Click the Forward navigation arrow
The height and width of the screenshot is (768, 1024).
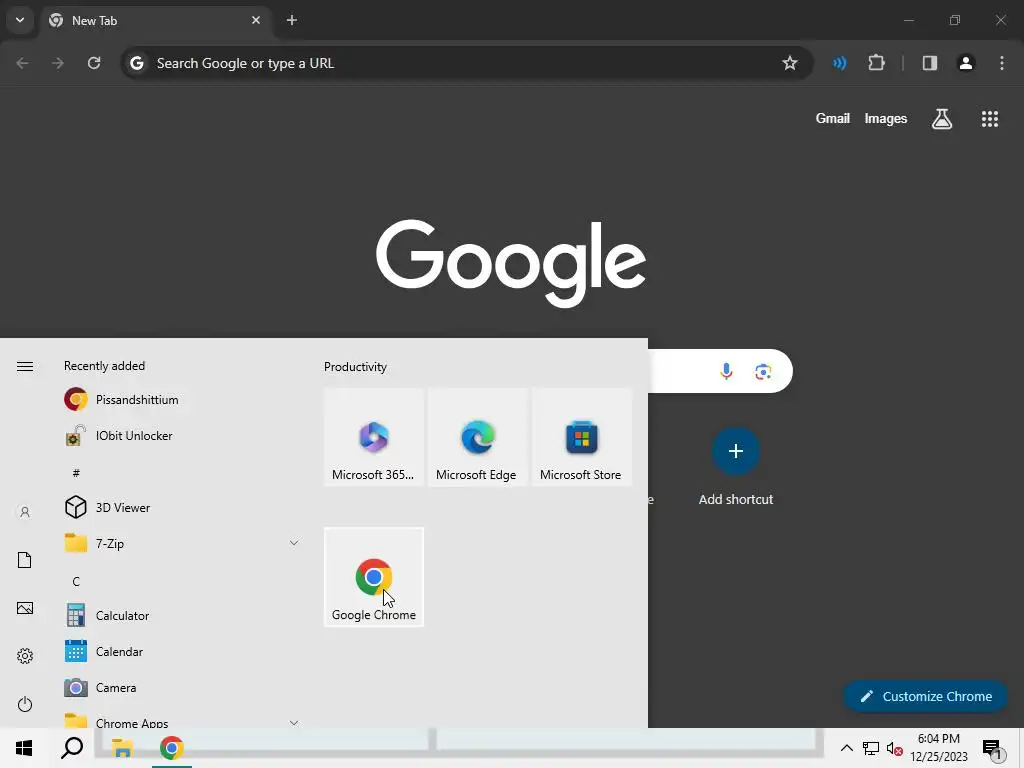[x=58, y=63]
